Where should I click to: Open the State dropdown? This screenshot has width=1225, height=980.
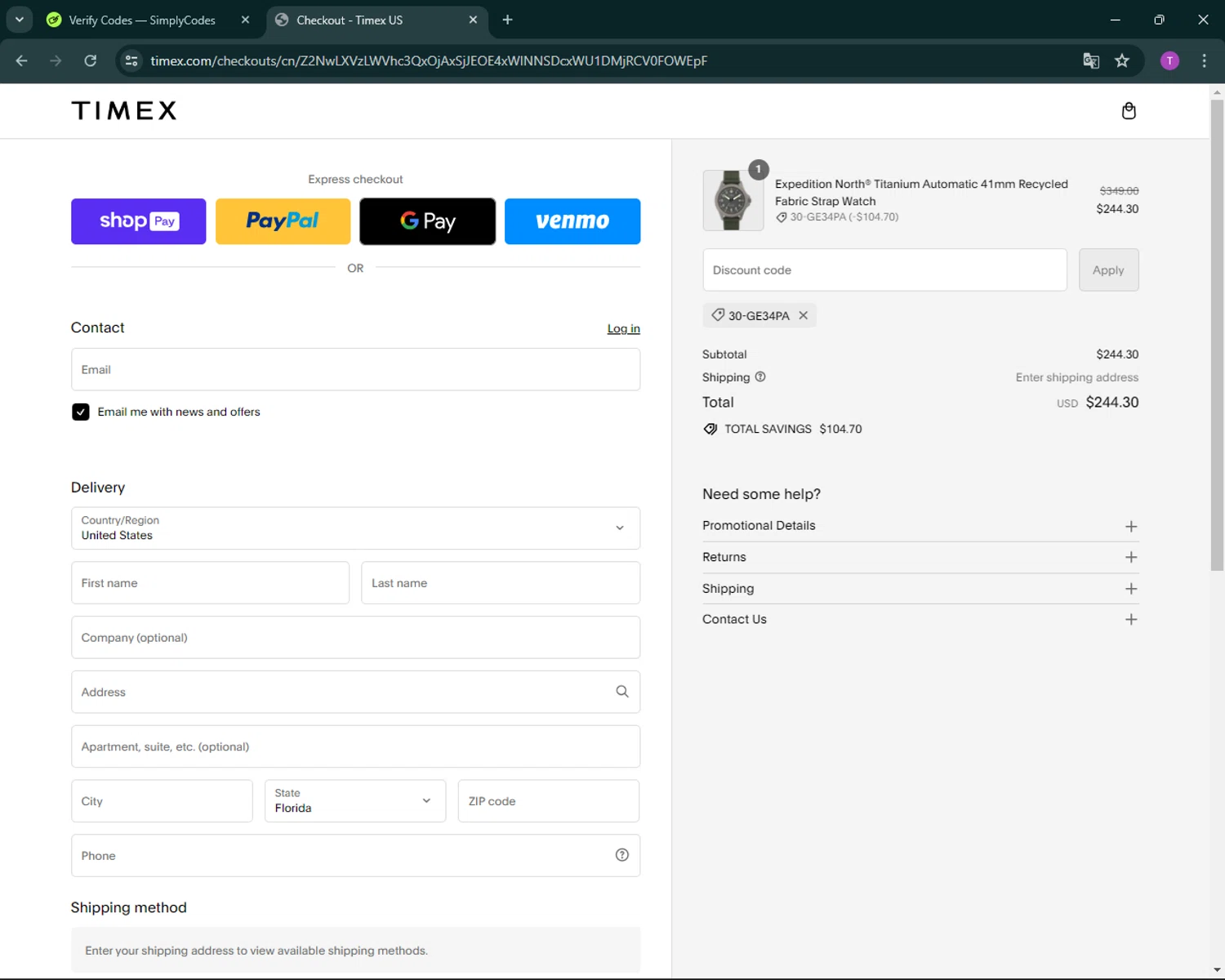355,801
